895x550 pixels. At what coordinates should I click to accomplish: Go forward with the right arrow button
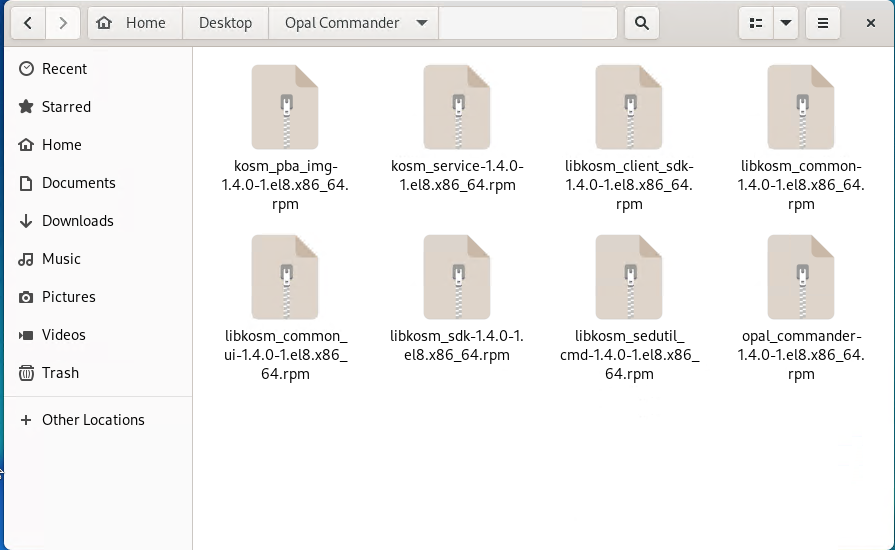click(x=63, y=23)
